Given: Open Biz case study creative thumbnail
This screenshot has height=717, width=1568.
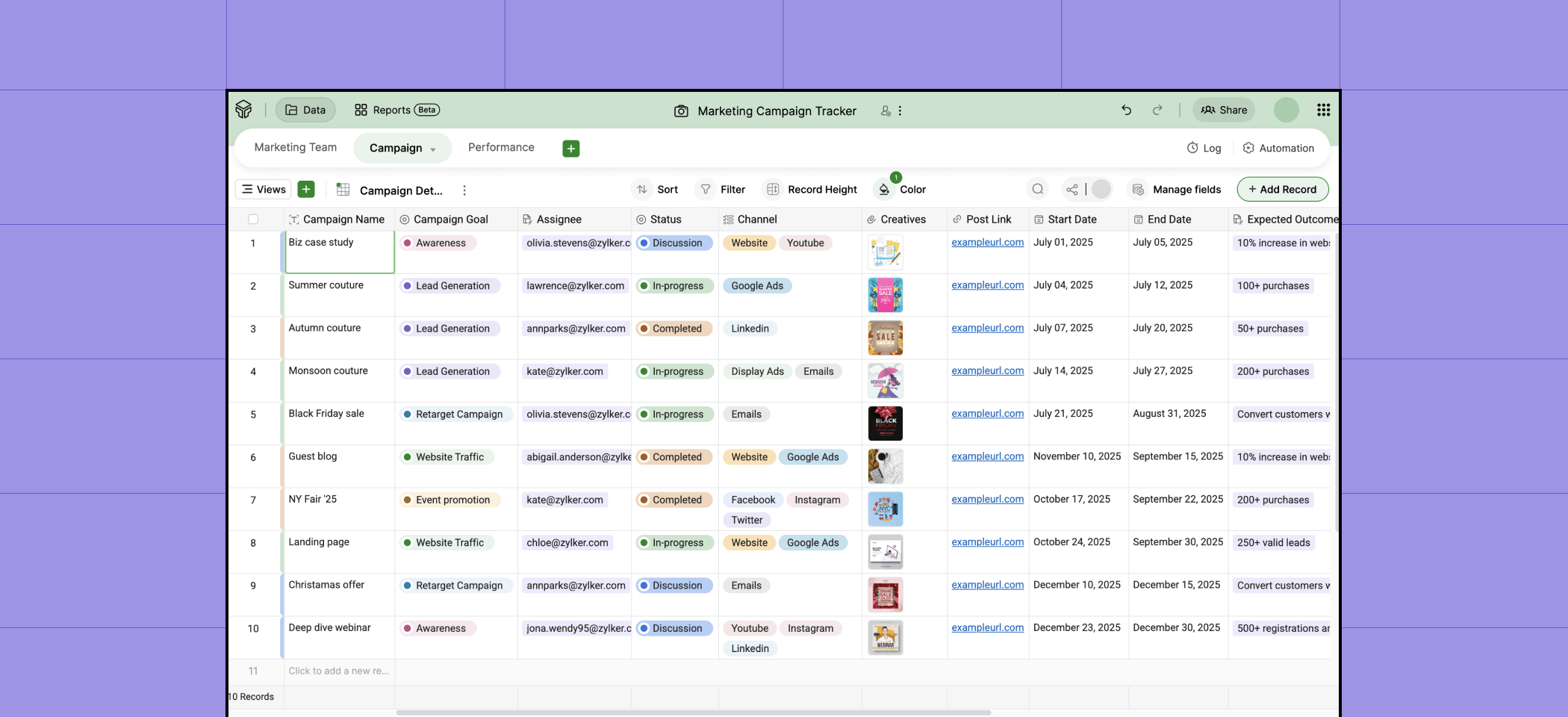Looking at the screenshot, I should (x=886, y=252).
